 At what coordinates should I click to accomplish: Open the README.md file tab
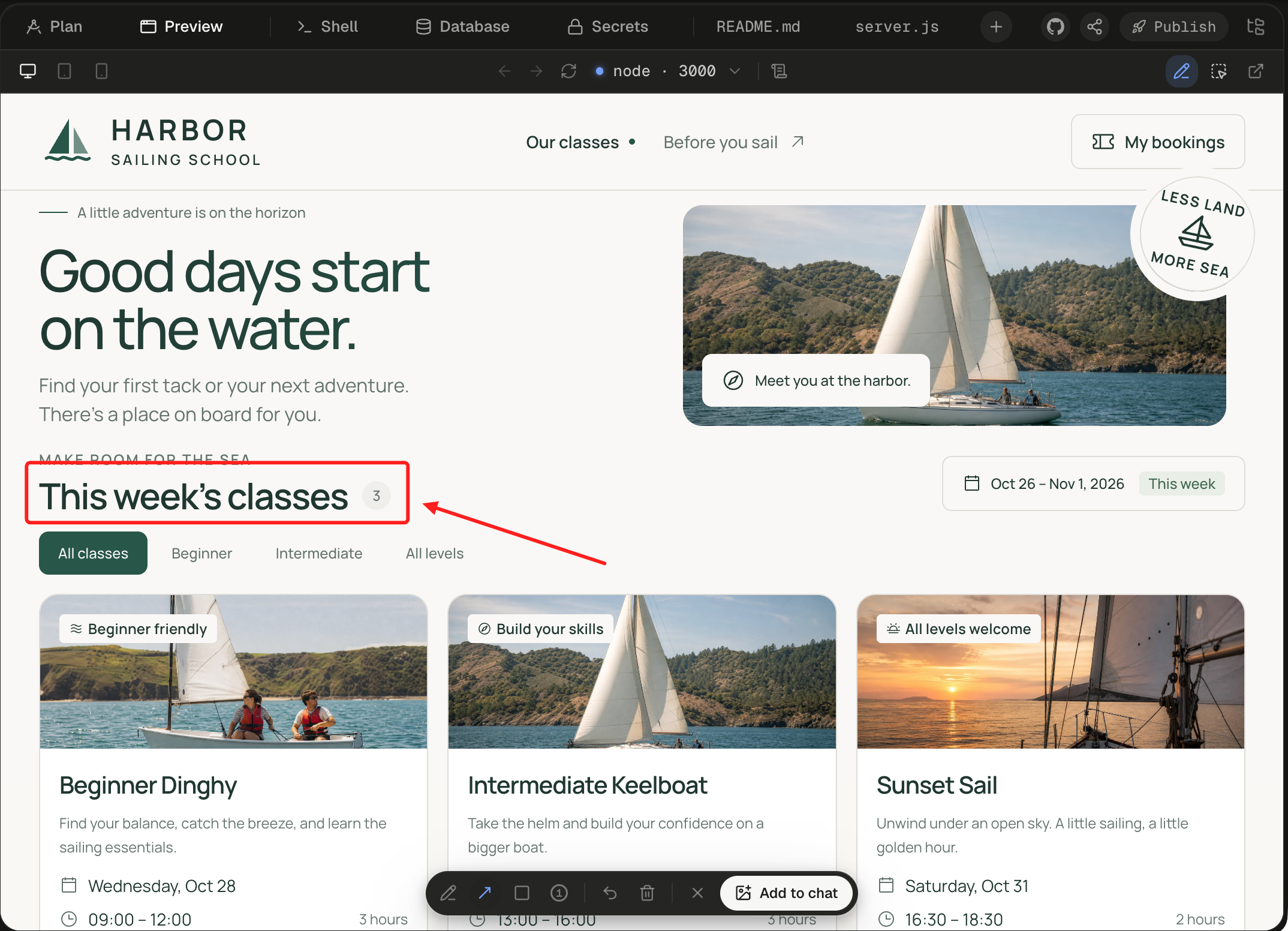(x=758, y=26)
